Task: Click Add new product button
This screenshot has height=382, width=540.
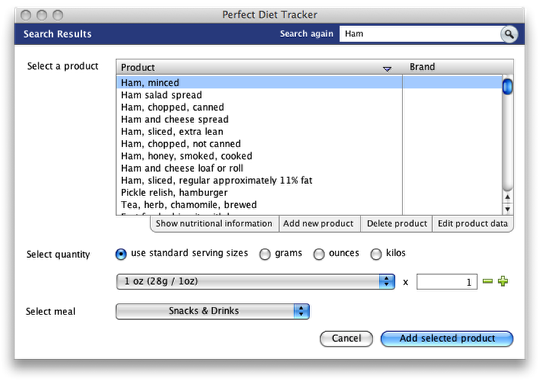Action: (319, 224)
